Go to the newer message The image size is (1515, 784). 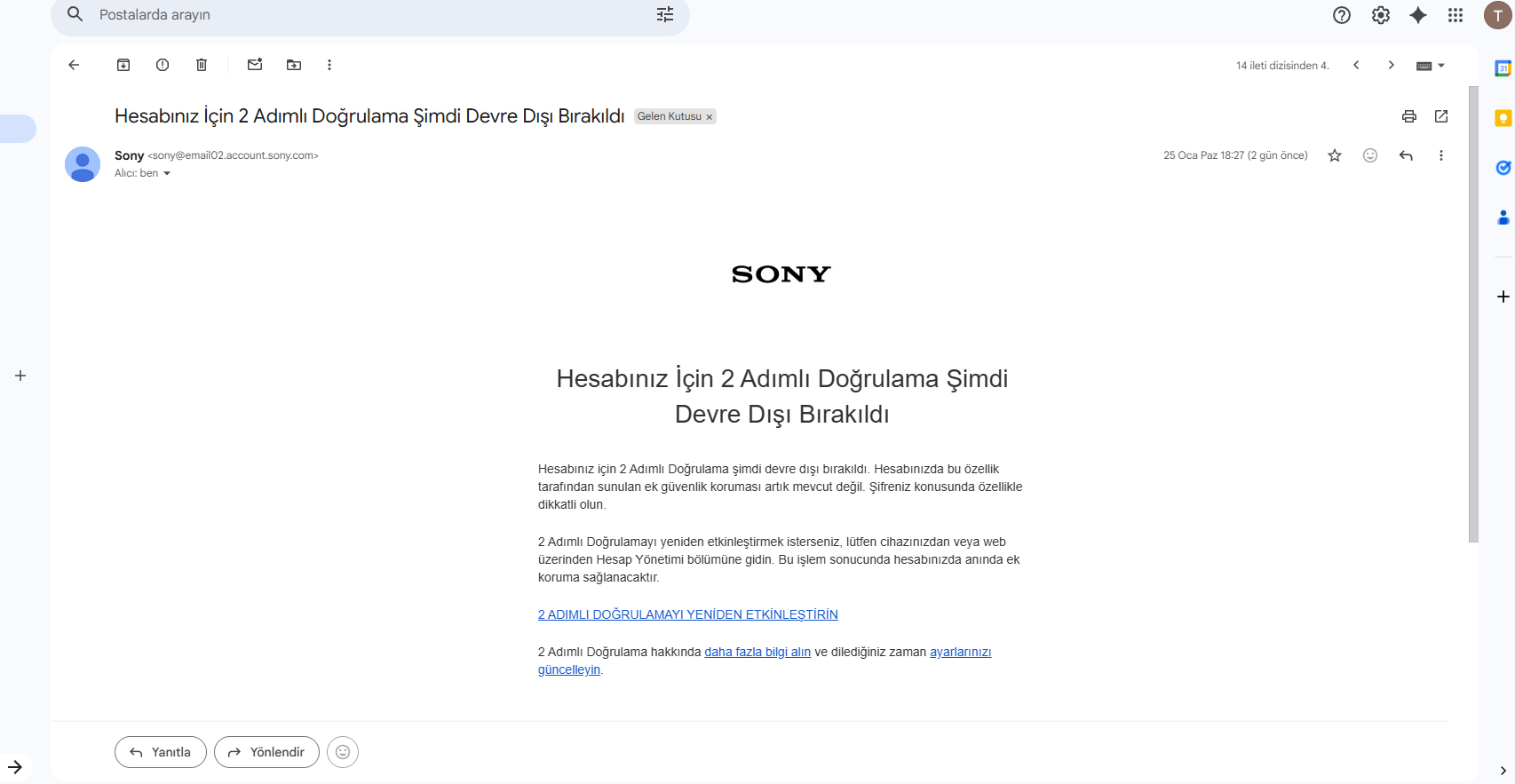(1356, 65)
